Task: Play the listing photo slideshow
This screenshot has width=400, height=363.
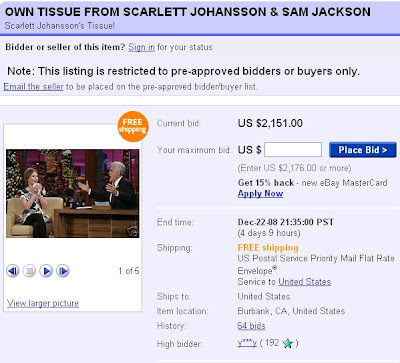Action: (x=46, y=271)
